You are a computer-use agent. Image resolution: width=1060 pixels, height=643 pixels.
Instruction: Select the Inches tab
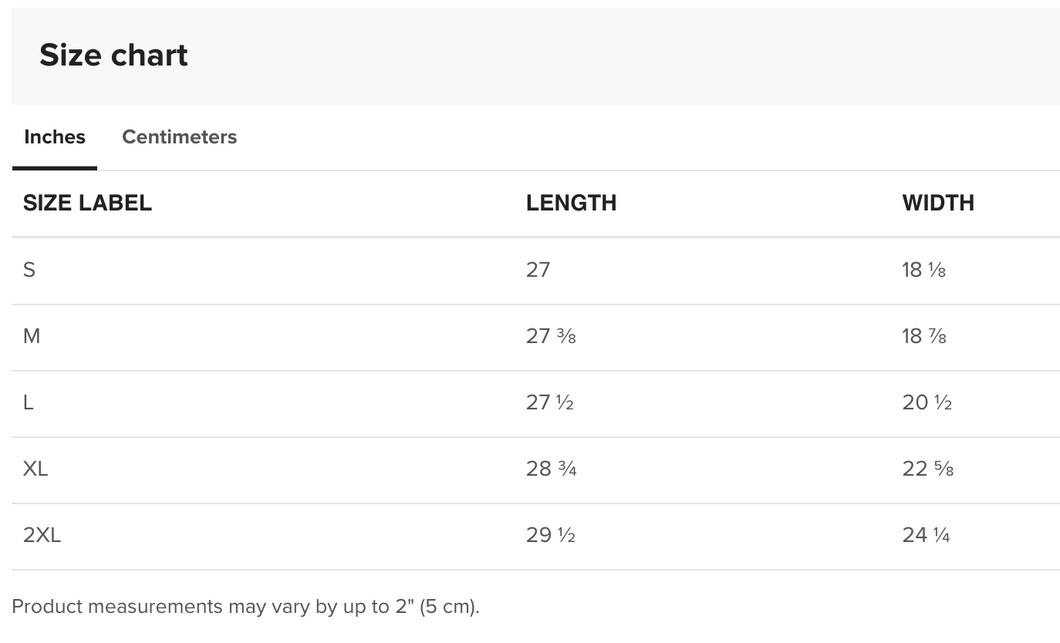[55, 137]
